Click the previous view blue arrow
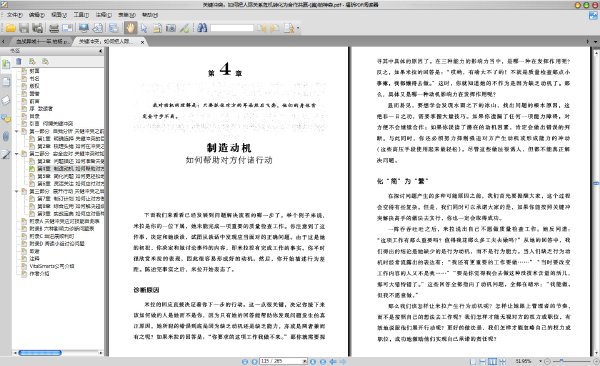The height and width of the screenshot is (366, 600). pyautogui.click(x=333, y=361)
